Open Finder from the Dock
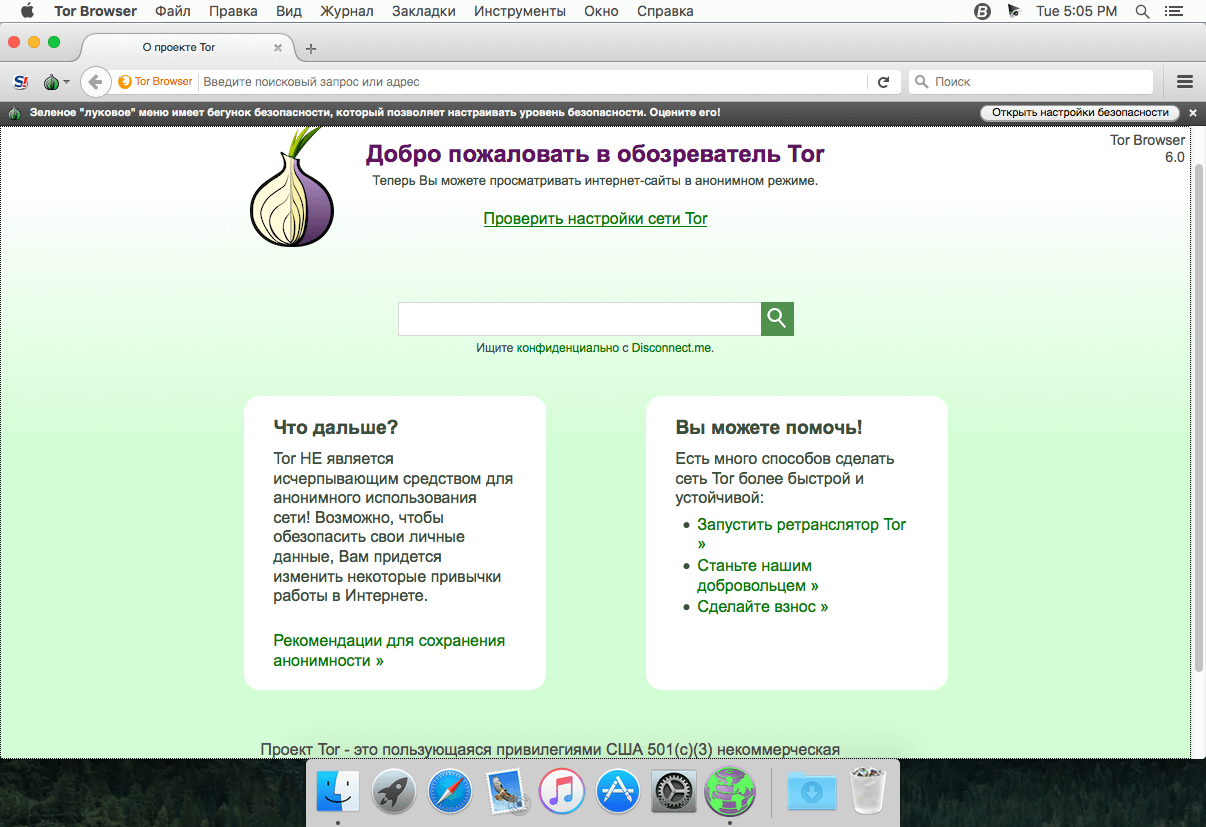 [x=338, y=792]
